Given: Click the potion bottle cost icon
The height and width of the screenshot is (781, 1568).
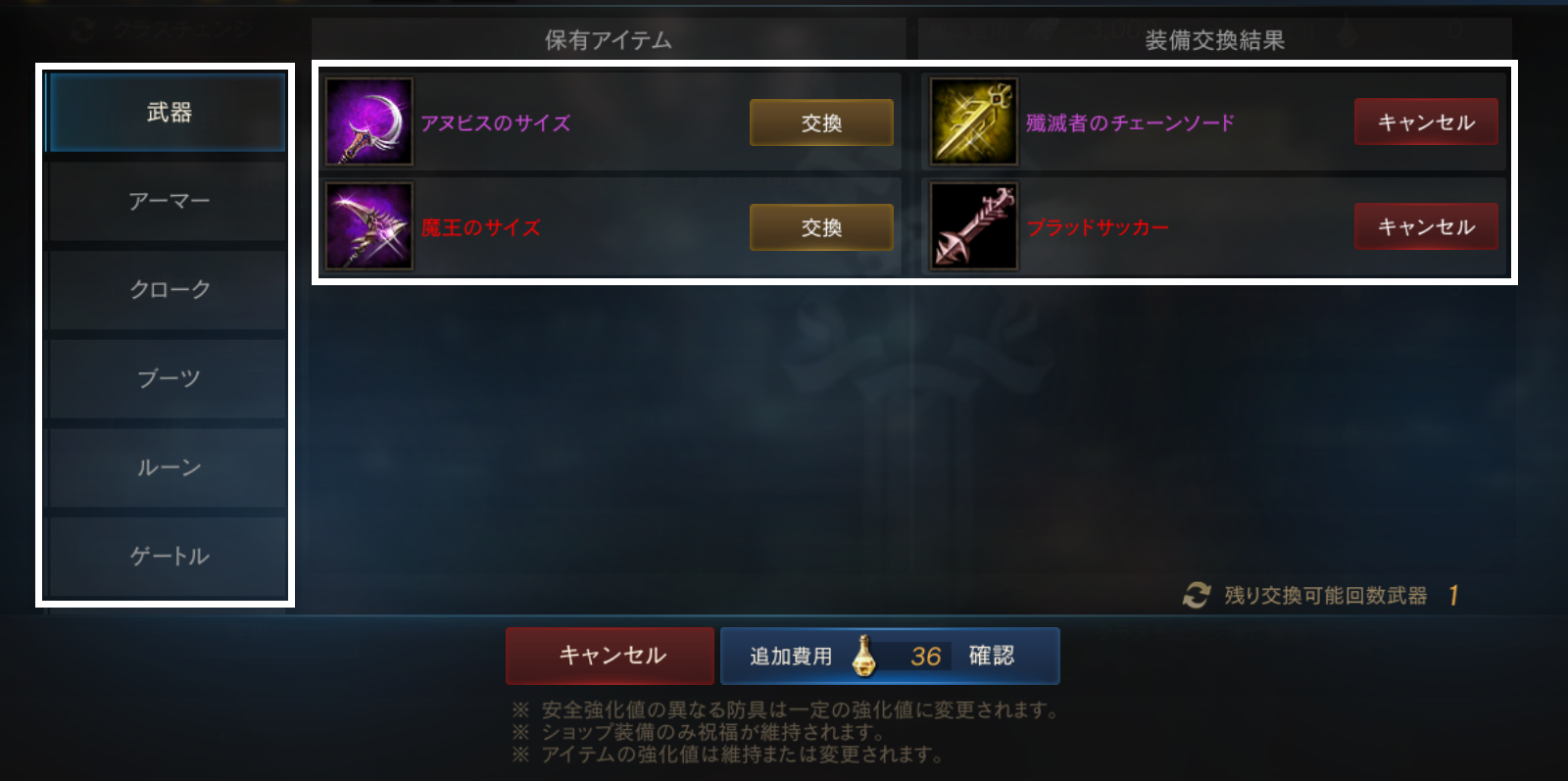Looking at the screenshot, I should point(863,656).
